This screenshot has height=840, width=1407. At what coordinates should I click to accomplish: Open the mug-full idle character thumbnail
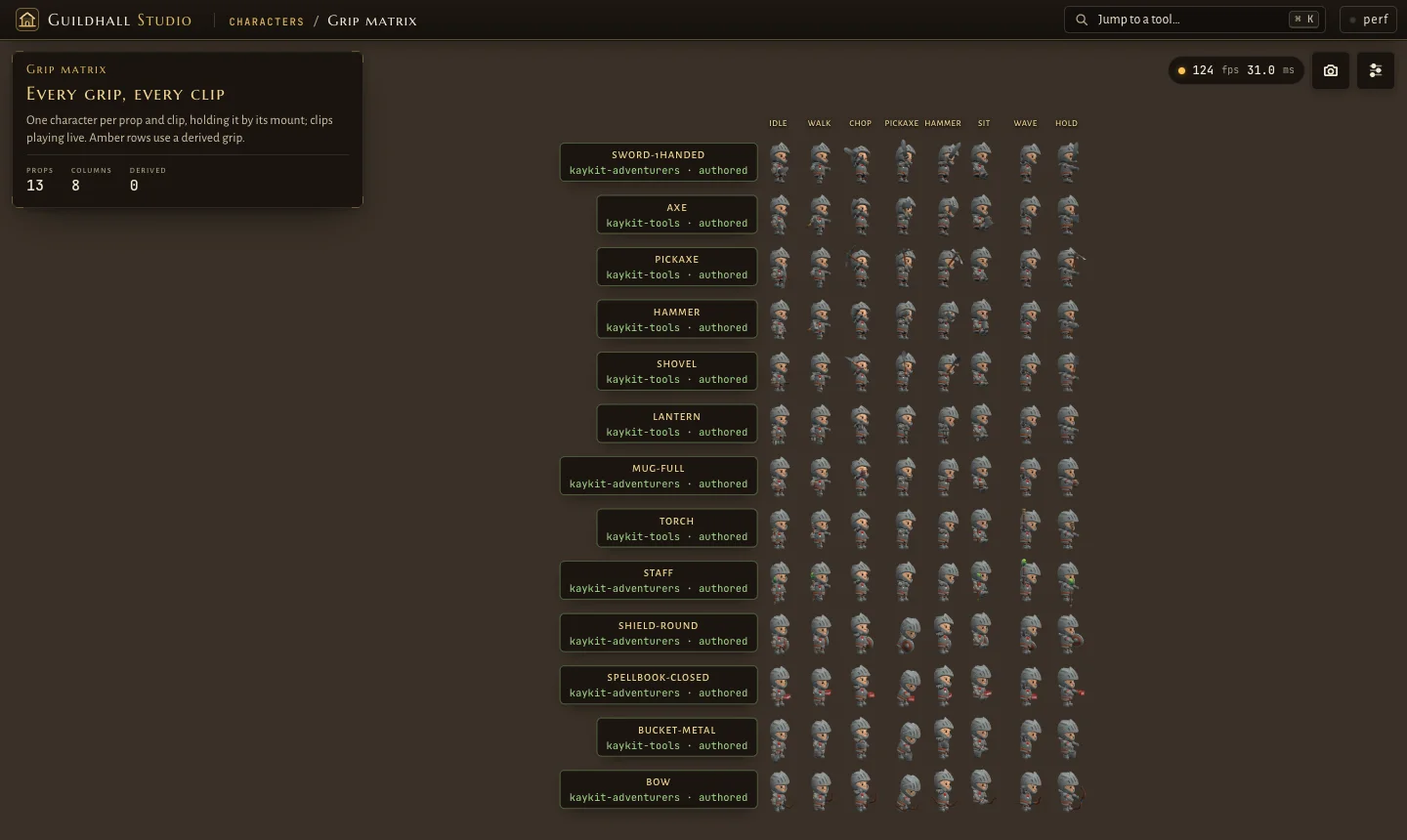(779, 476)
